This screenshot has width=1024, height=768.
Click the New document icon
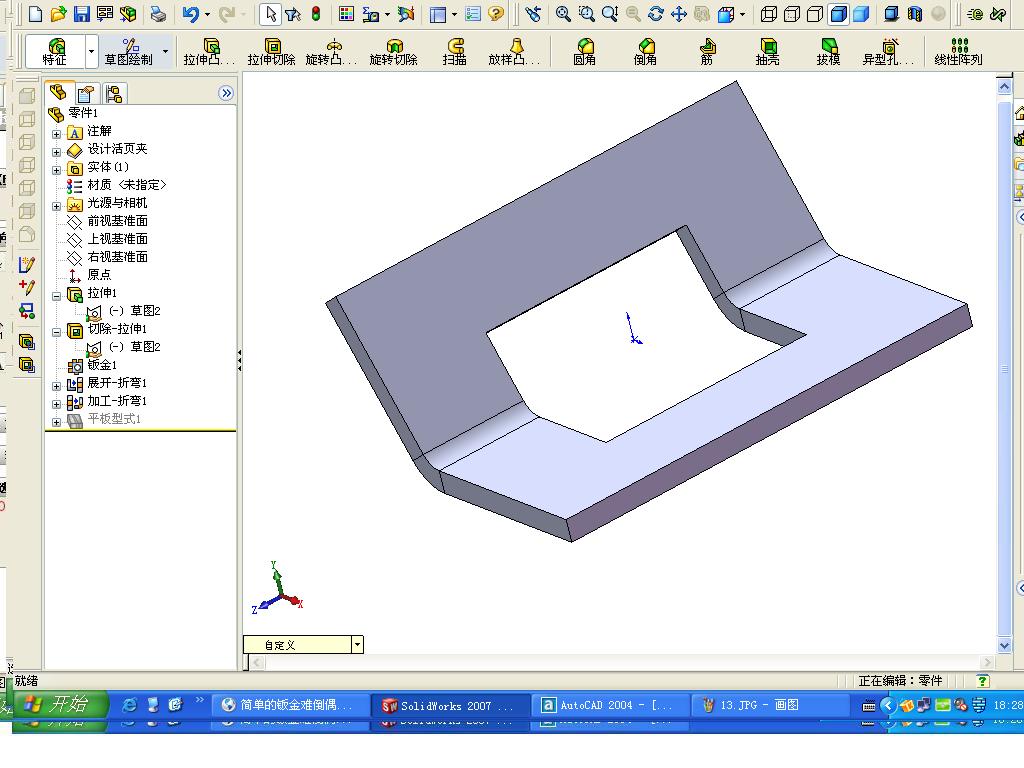35,14
